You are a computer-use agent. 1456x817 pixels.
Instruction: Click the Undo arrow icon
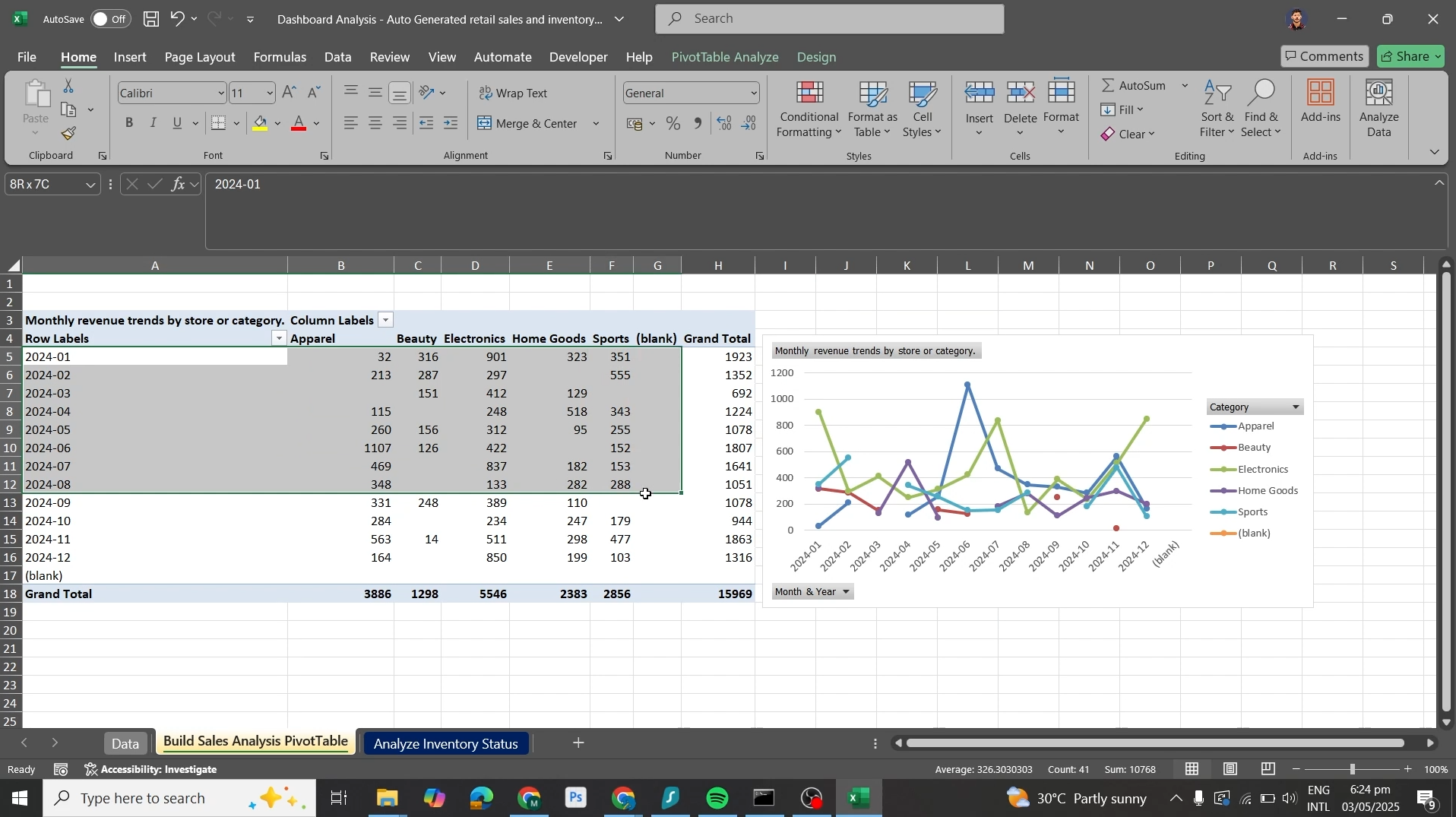click(x=177, y=19)
